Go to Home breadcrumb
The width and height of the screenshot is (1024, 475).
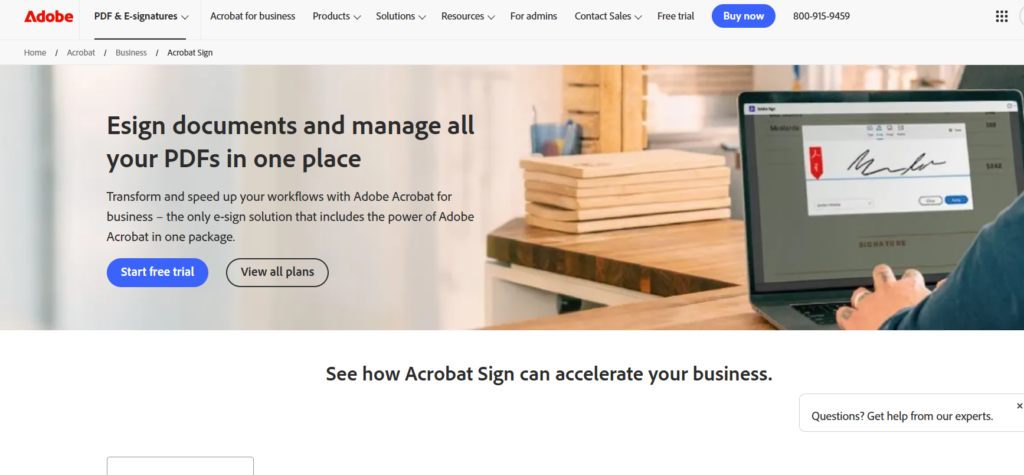(35, 53)
